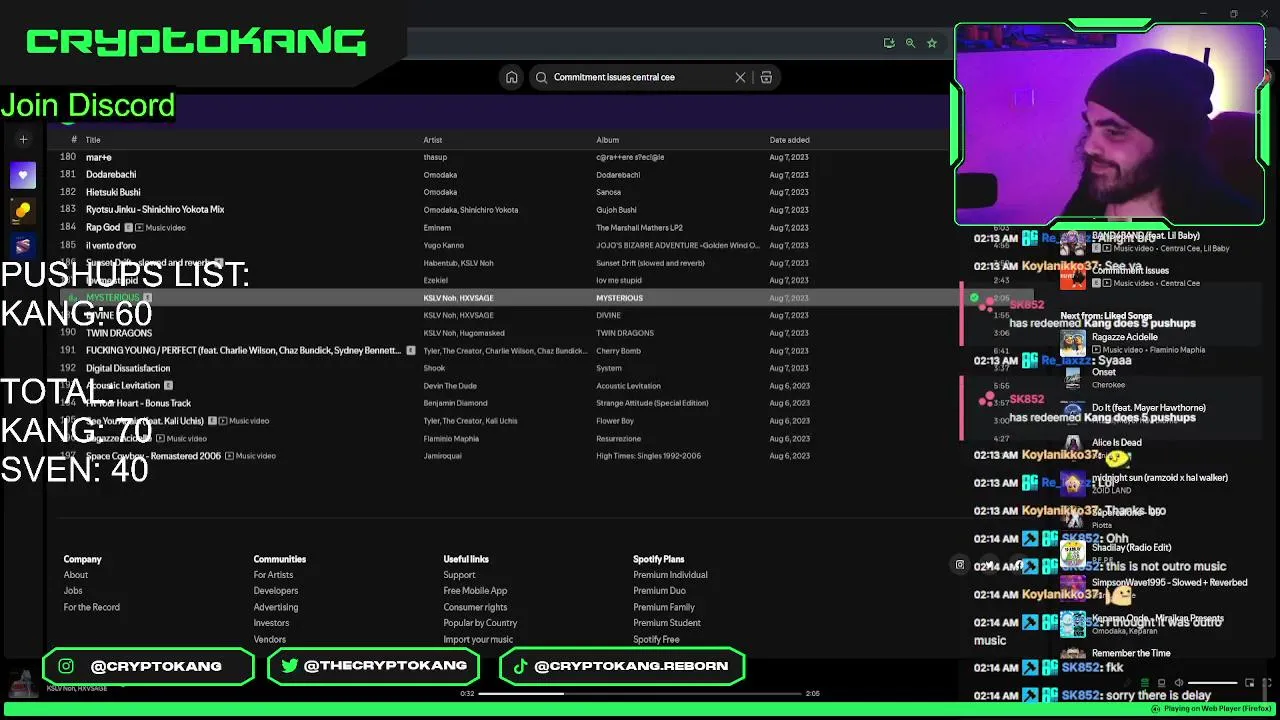
Task: Open the album Cherry Bomb
Action: tap(620, 351)
